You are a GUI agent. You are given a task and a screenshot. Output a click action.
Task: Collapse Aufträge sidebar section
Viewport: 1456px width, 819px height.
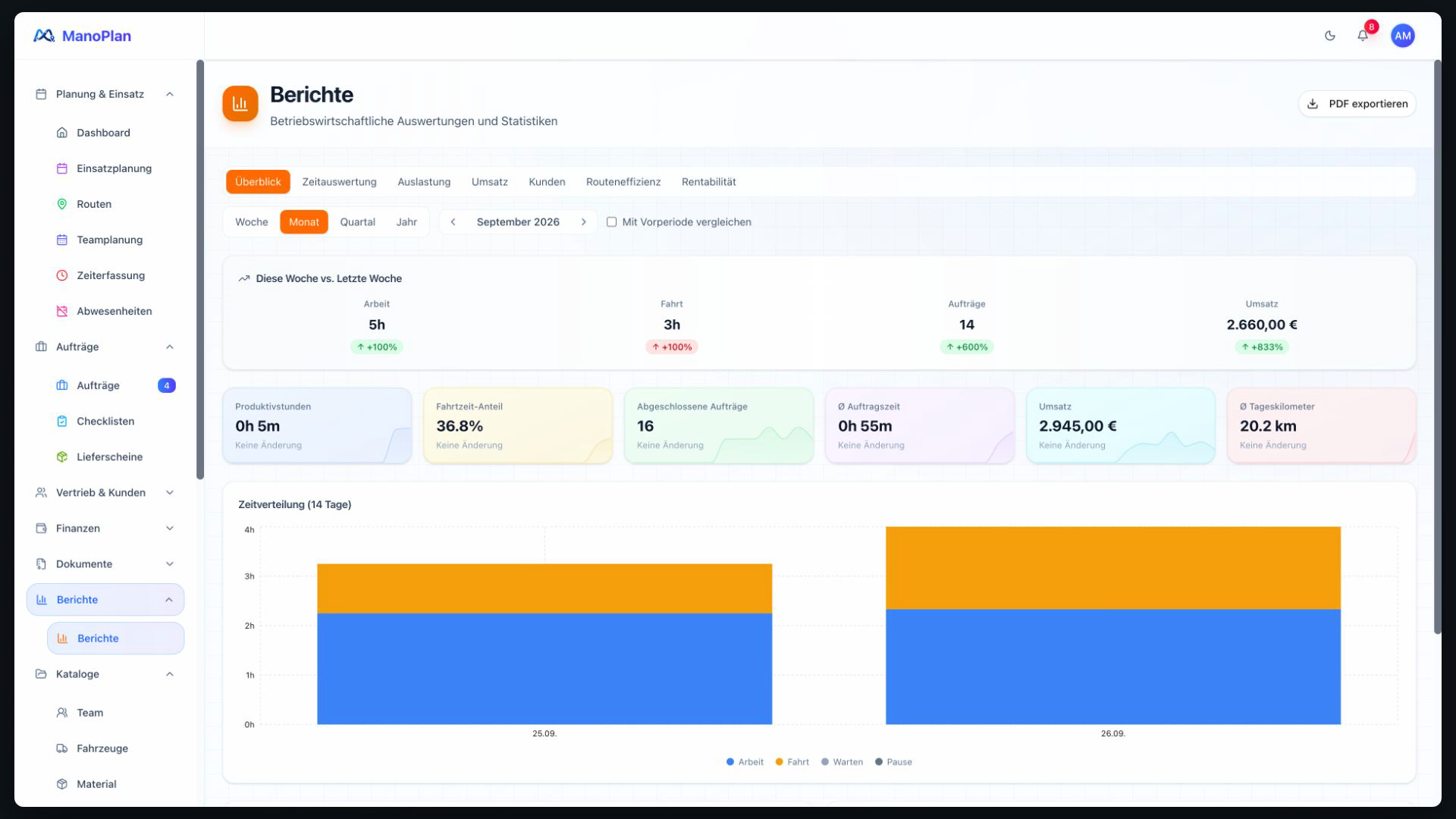click(105, 347)
